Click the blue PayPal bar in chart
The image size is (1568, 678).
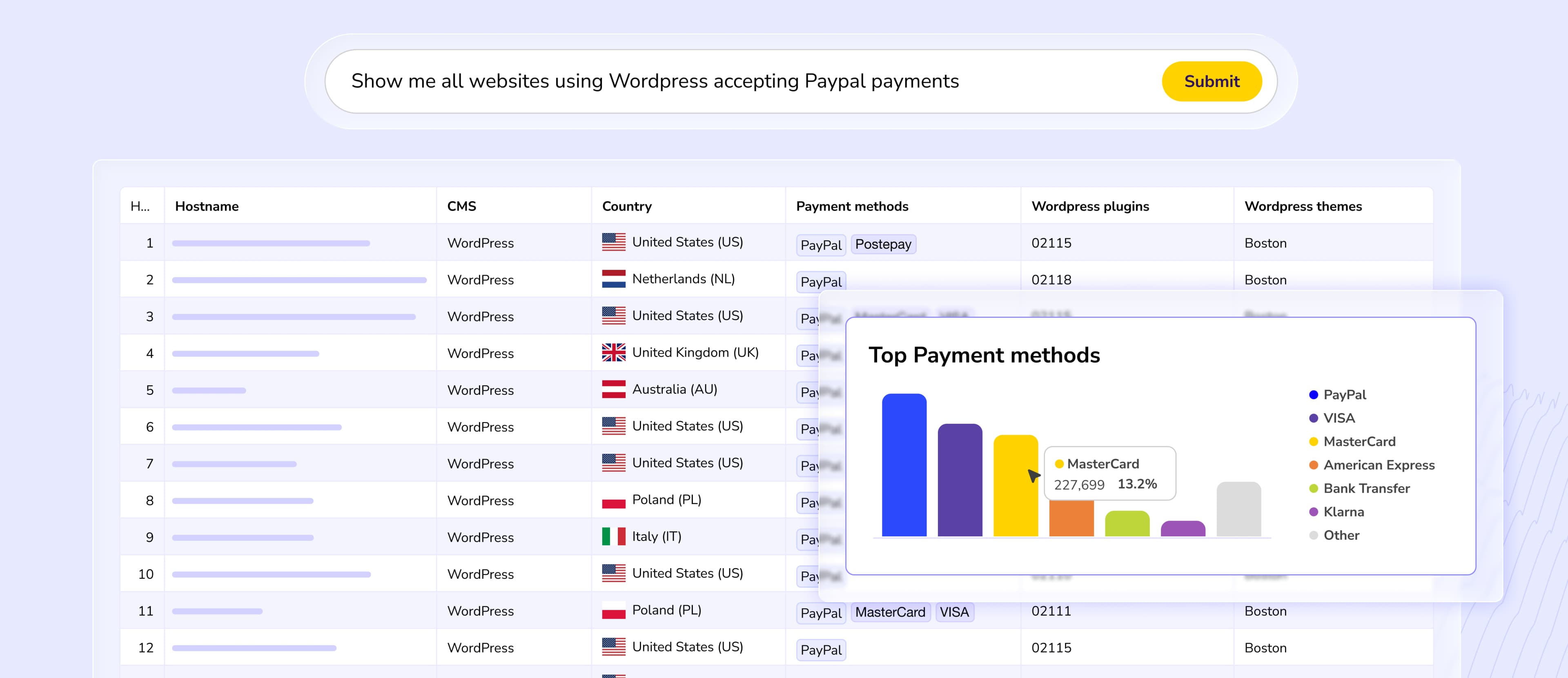tap(904, 466)
